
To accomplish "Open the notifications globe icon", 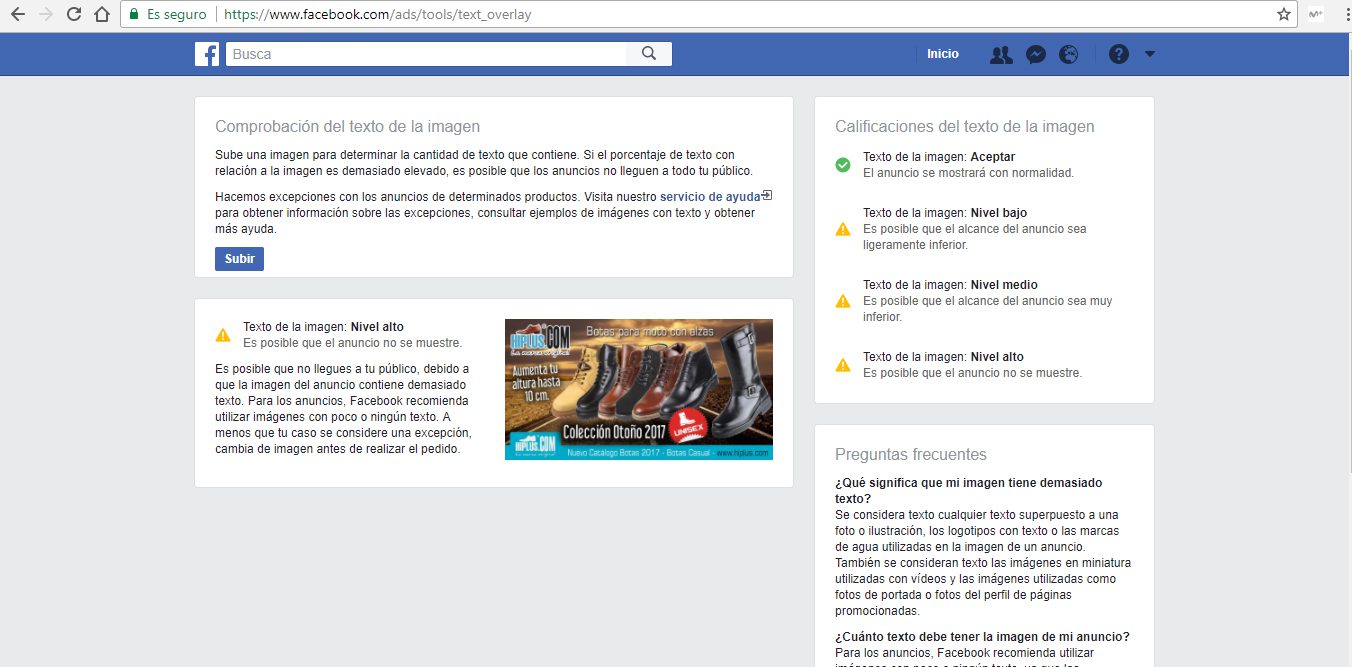I will click(x=1069, y=55).
